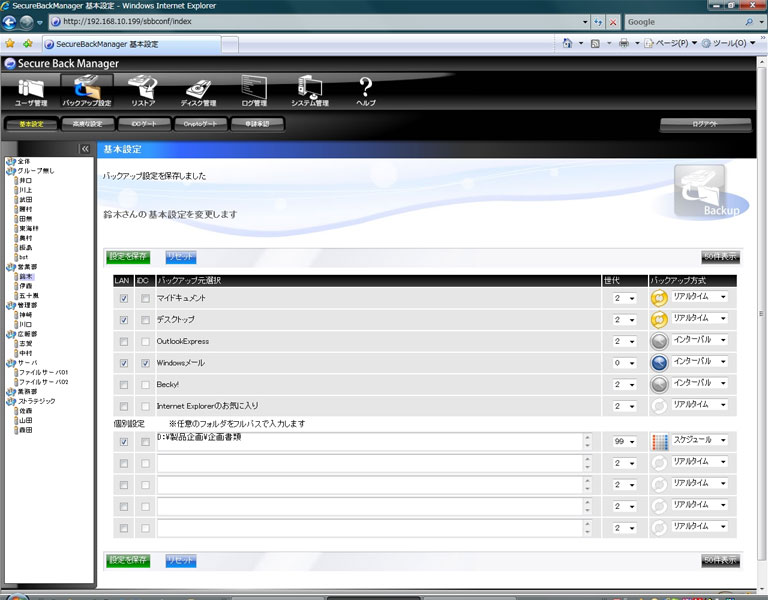Click the Google search magnifier icon
Screen dimensions: 768x600
pos(749,22)
